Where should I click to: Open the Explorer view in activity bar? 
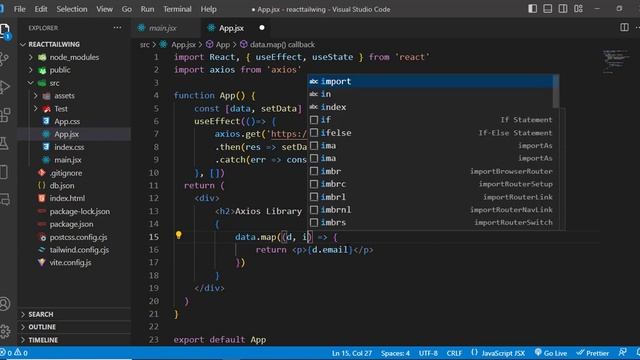pos(4,30)
